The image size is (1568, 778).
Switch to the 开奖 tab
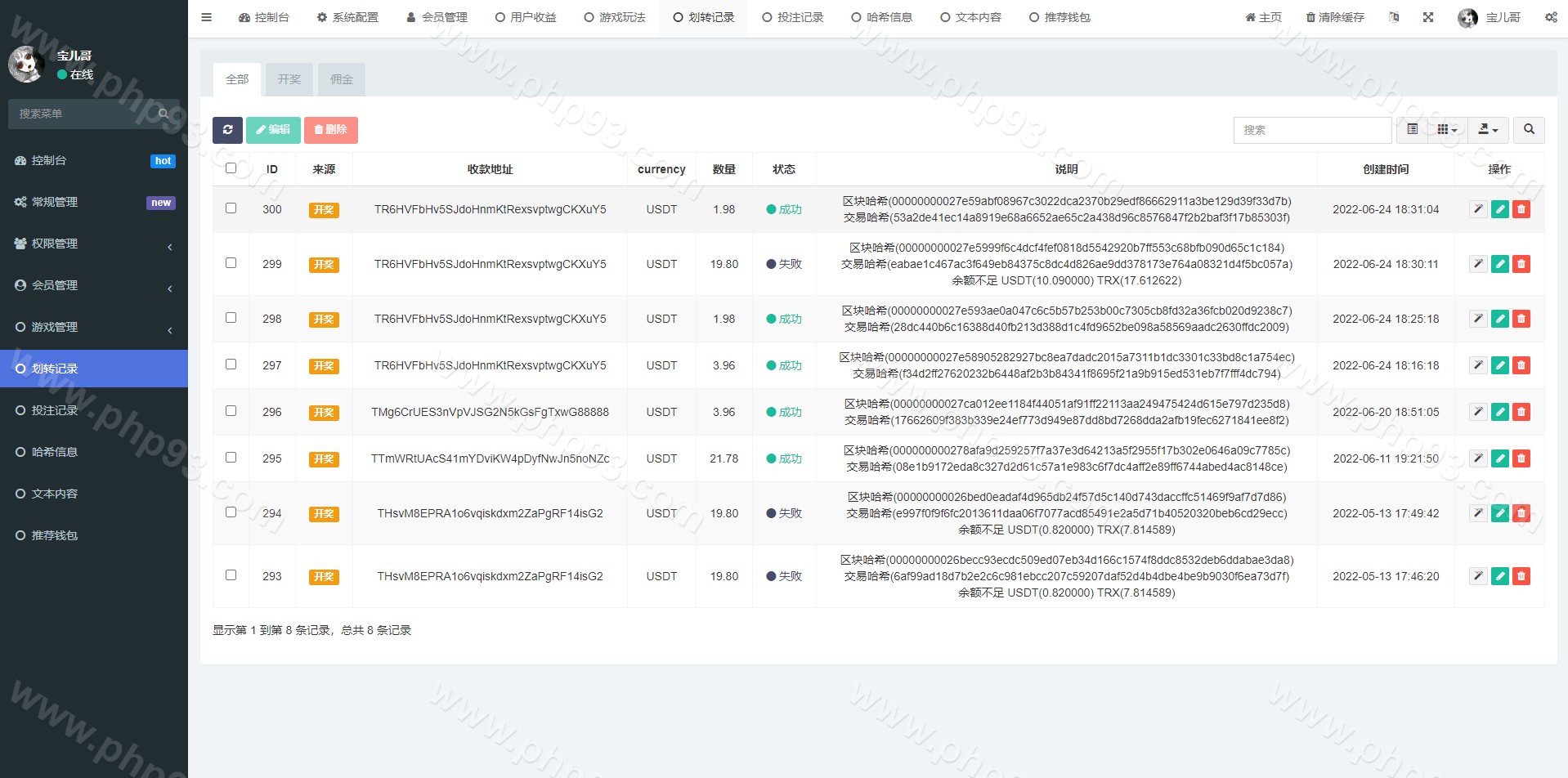[289, 79]
